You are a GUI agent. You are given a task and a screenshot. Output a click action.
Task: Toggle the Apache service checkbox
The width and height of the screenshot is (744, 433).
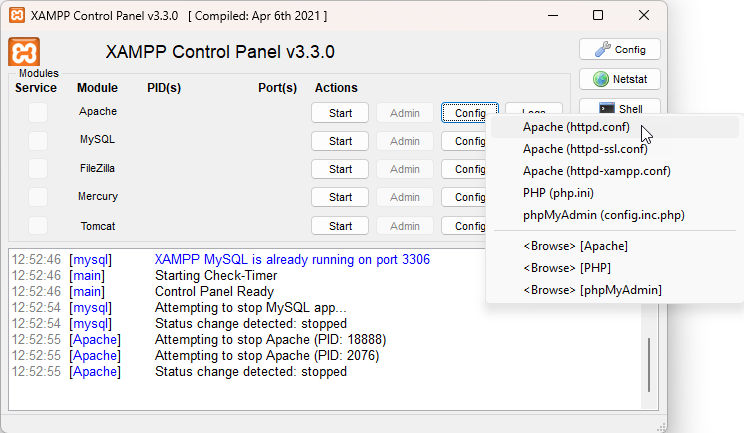(x=37, y=113)
